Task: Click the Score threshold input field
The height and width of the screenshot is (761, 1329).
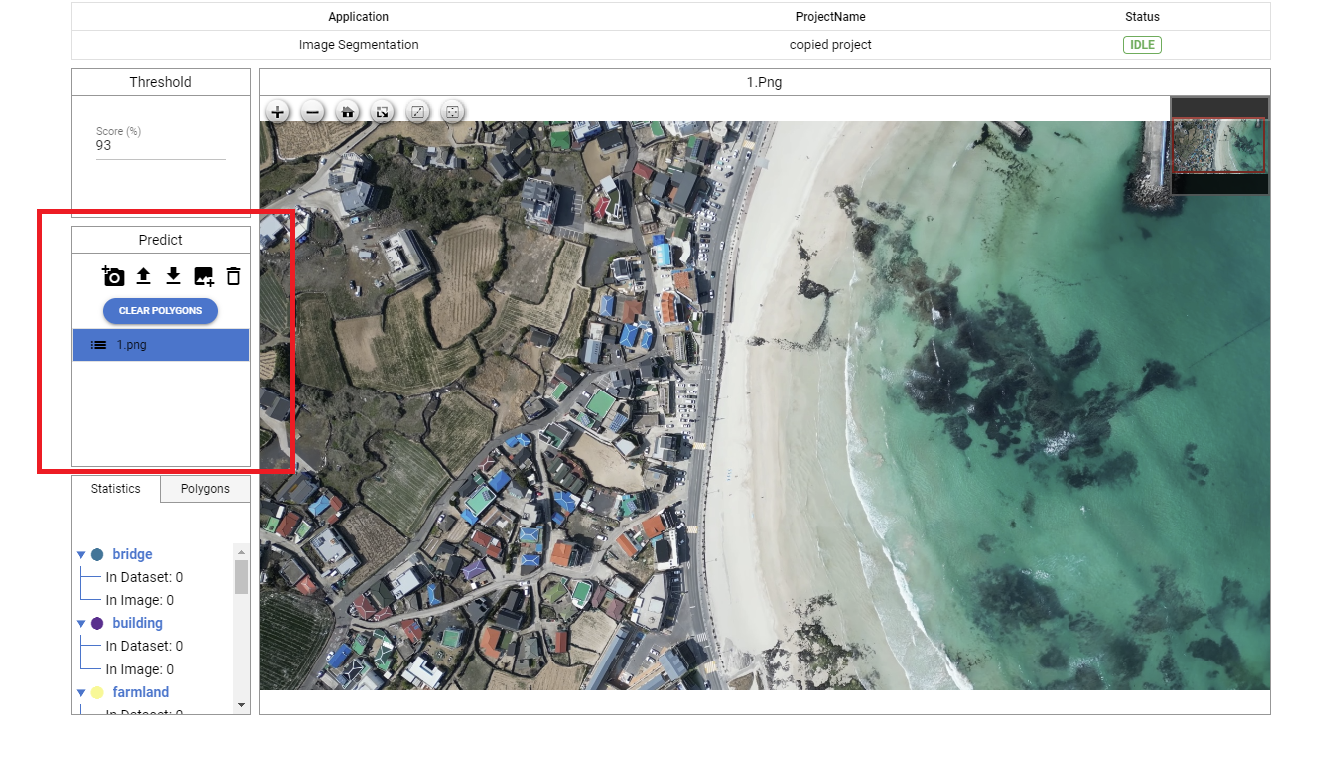Action: click(x=160, y=146)
